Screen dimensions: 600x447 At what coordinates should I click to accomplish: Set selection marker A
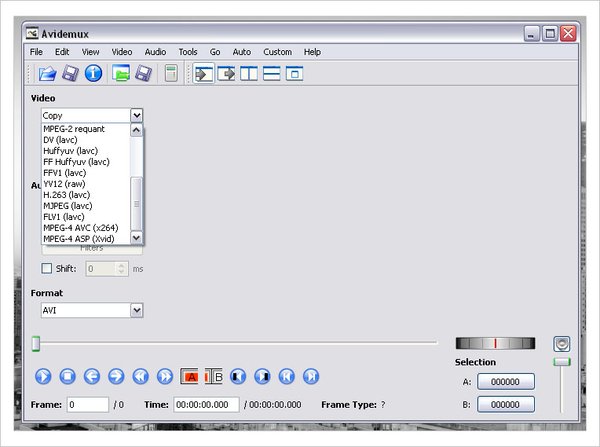(x=189, y=376)
